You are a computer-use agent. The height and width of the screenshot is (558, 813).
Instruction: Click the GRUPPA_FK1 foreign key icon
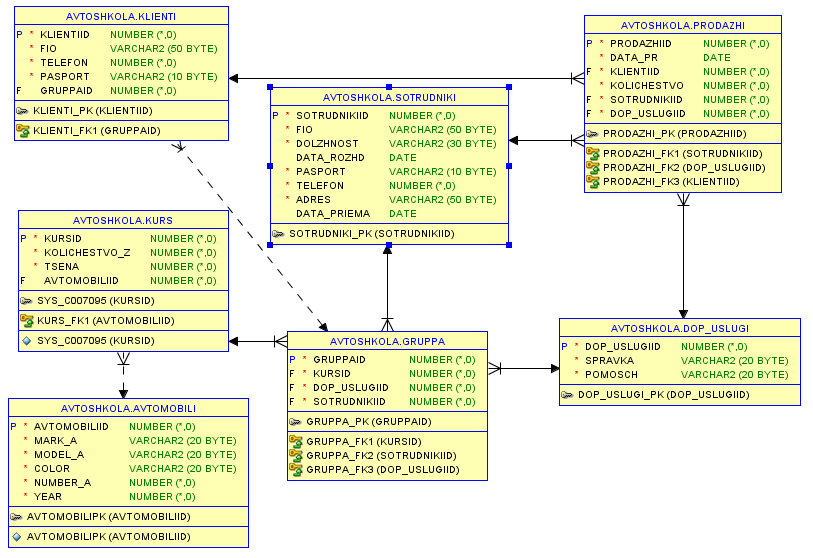296,441
